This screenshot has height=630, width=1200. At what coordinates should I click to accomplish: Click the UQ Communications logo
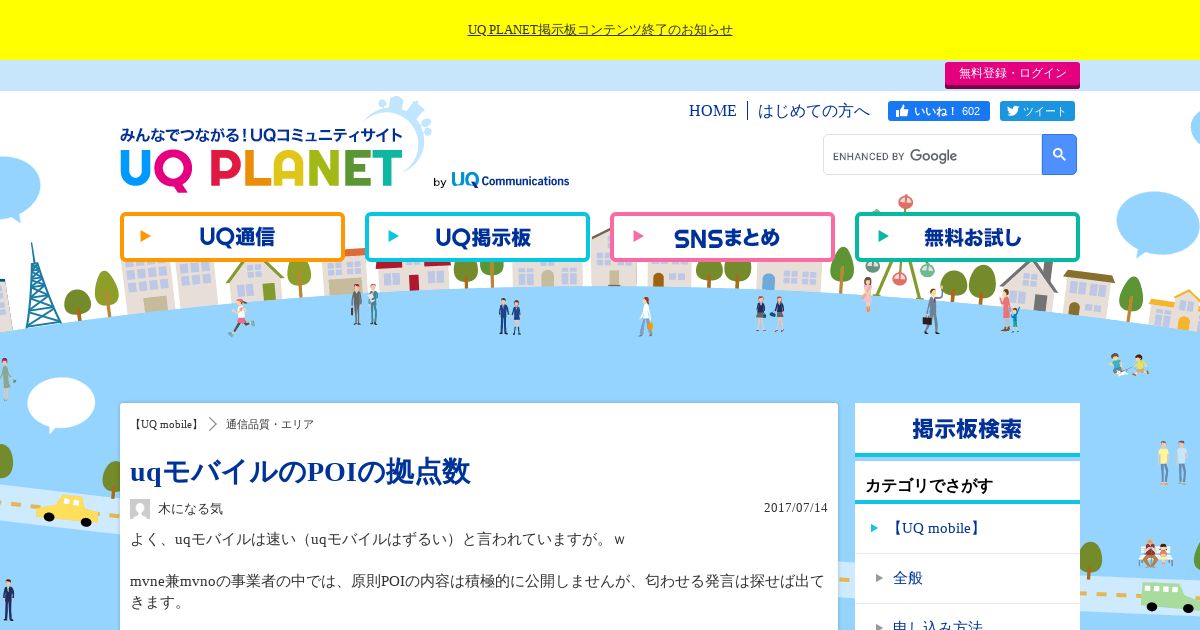point(510,181)
